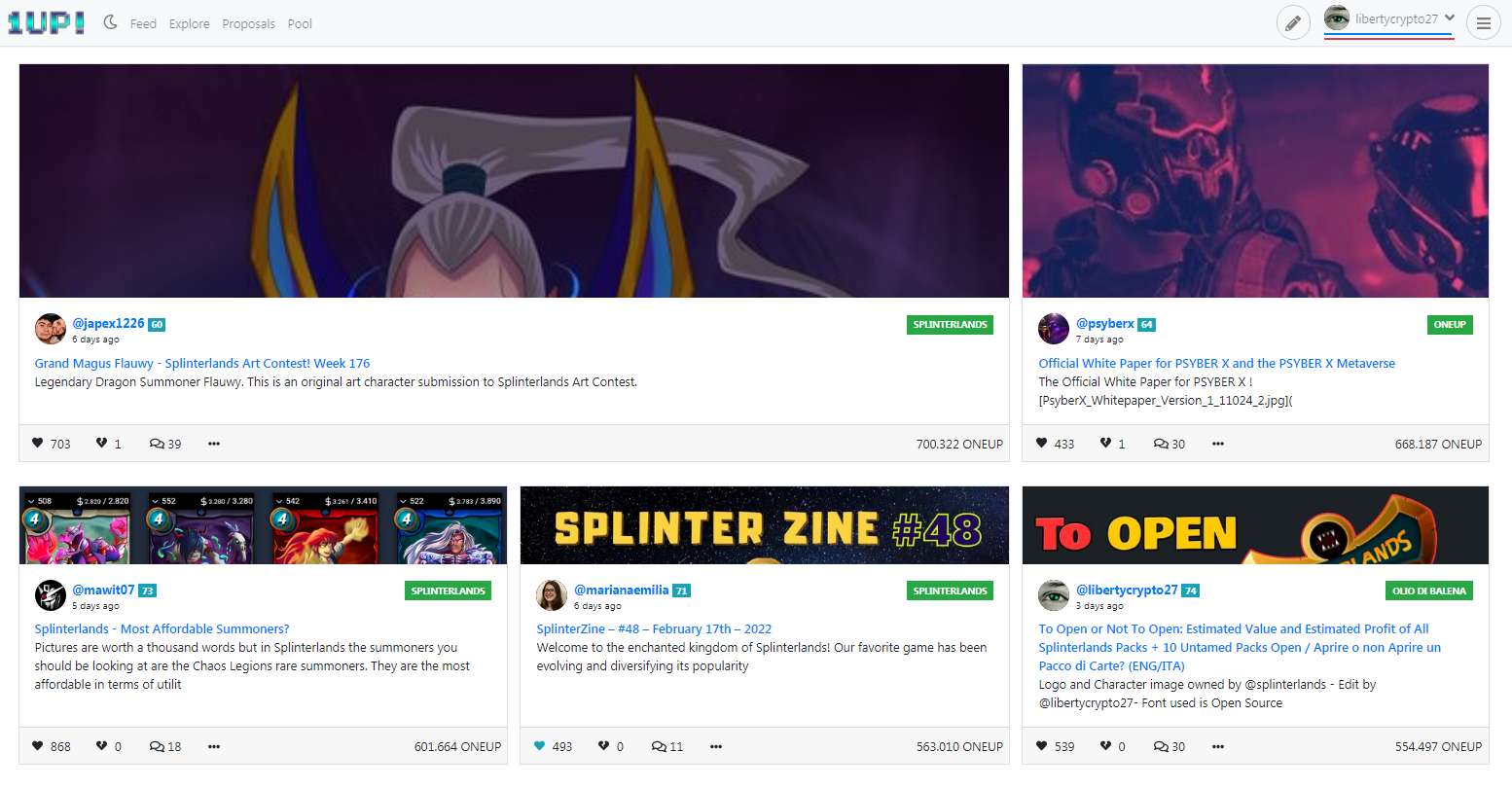
Task: Open more options on japex1226 post
Action: [x=214, y=444]
